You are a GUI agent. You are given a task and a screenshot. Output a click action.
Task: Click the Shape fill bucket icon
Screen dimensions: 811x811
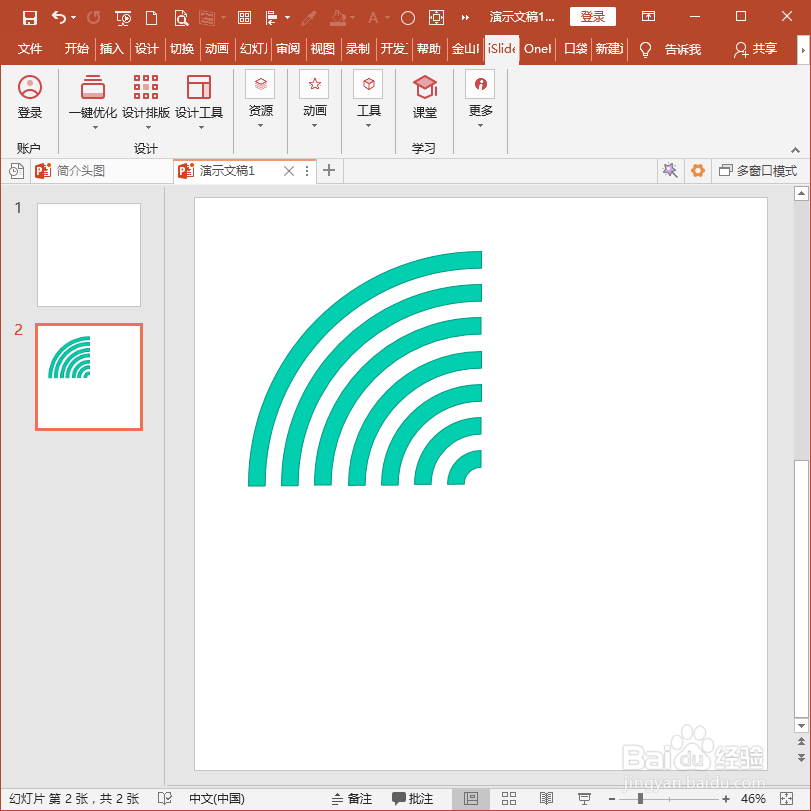pyautogui.click(x=338, y=18)
